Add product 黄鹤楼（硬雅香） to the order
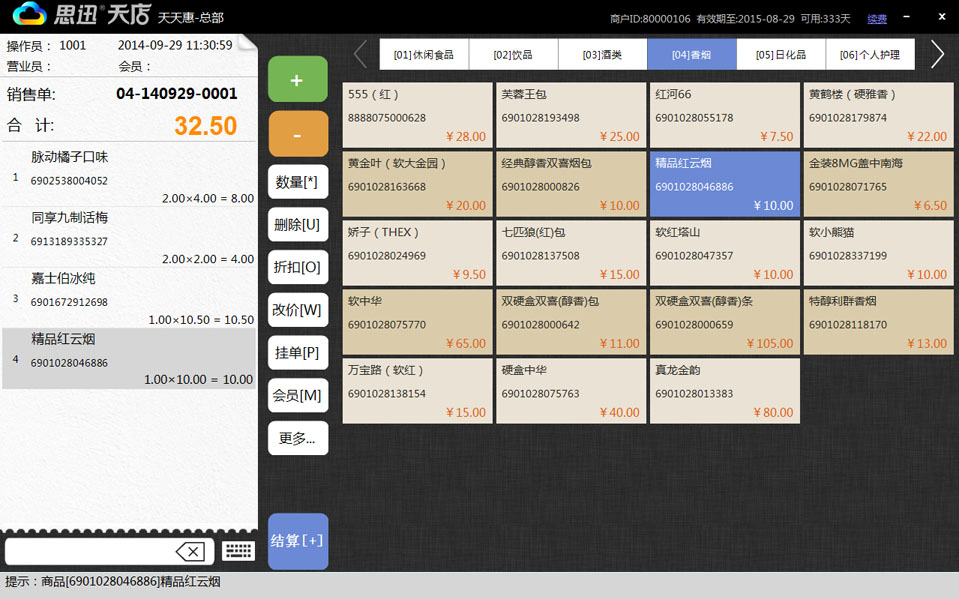The width and height of the screenshot is (959, 599). 878,116
